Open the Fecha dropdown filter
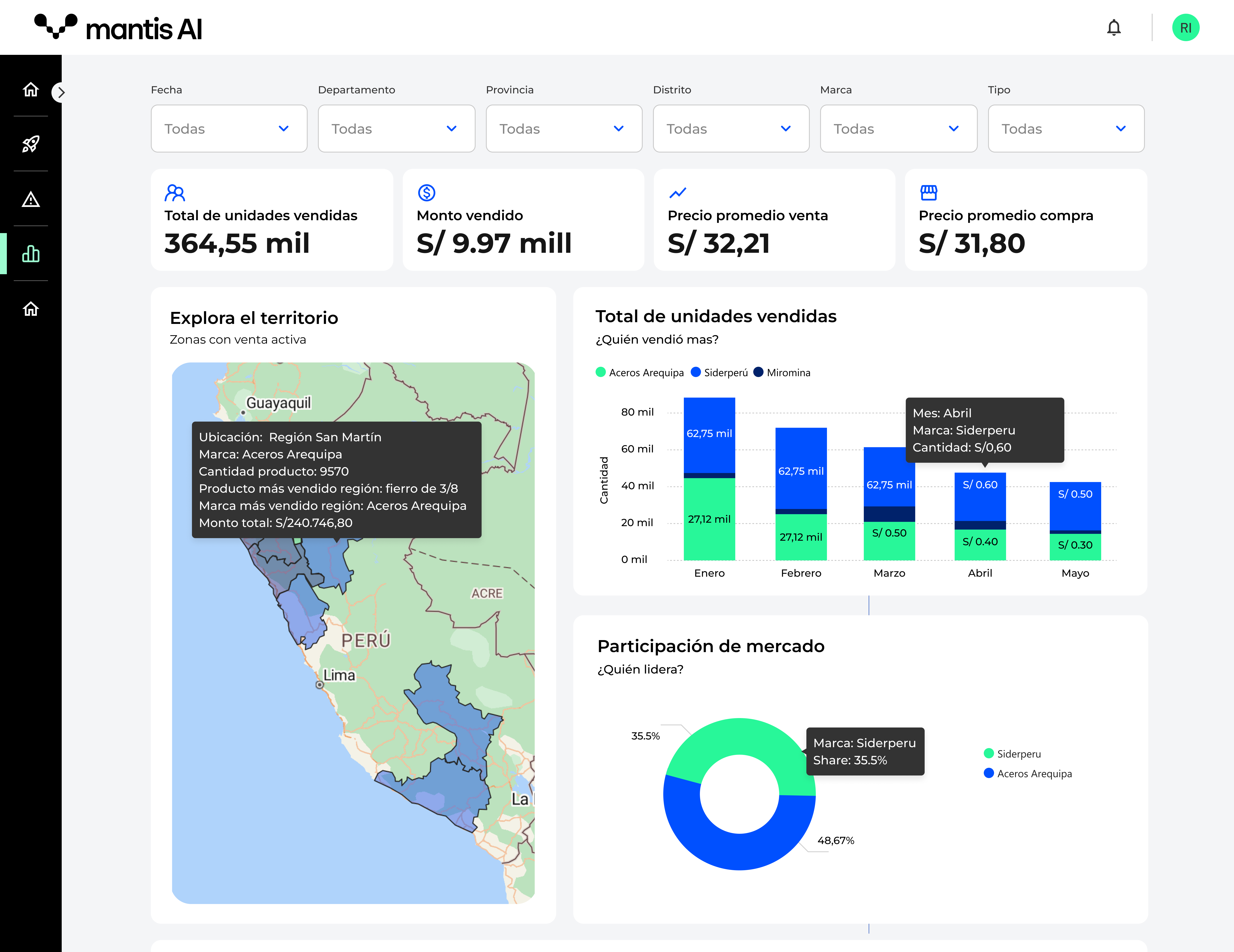Screen dimensions: 1234x952 point(229,129)
